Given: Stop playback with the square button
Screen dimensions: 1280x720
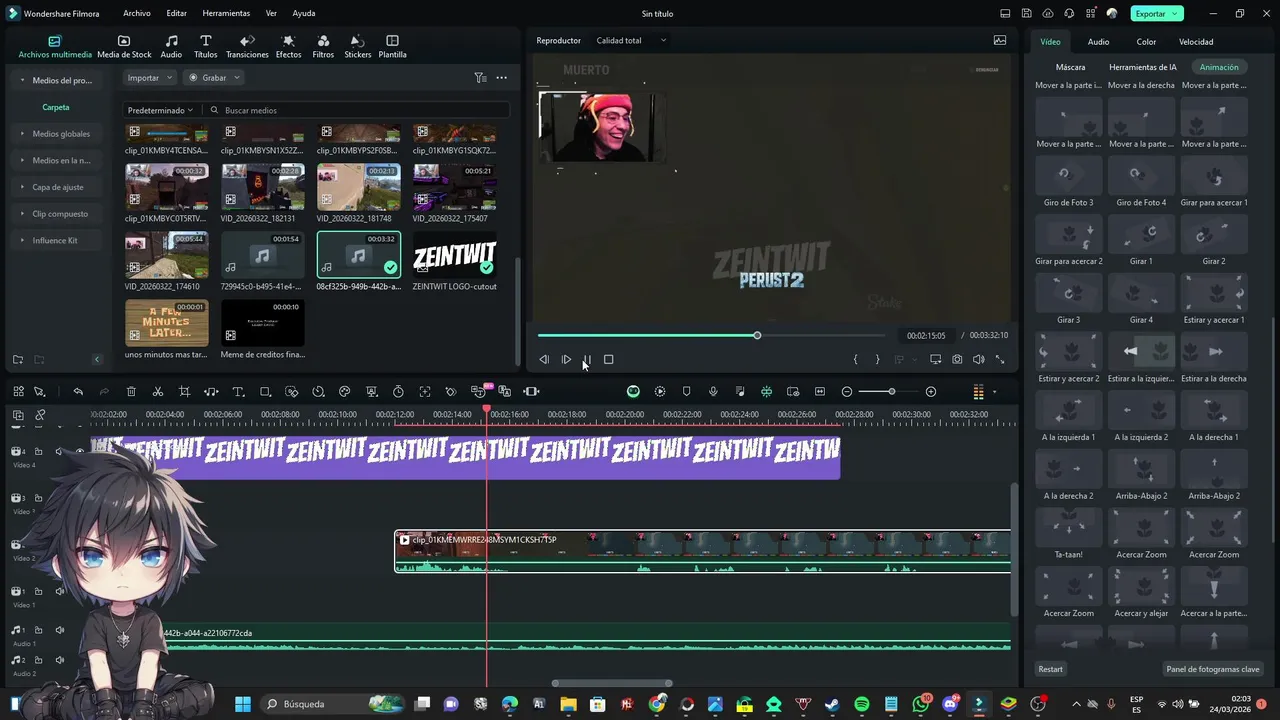Looking at the screenshot, I should point(608,359).
